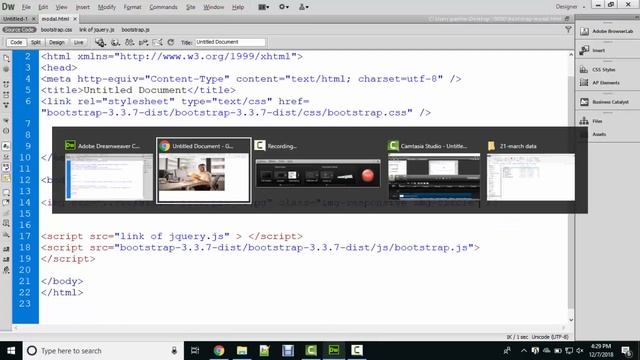Open related file link of jquery.js
The height and width of the screenshot is (360, 640).
point(97,30)
